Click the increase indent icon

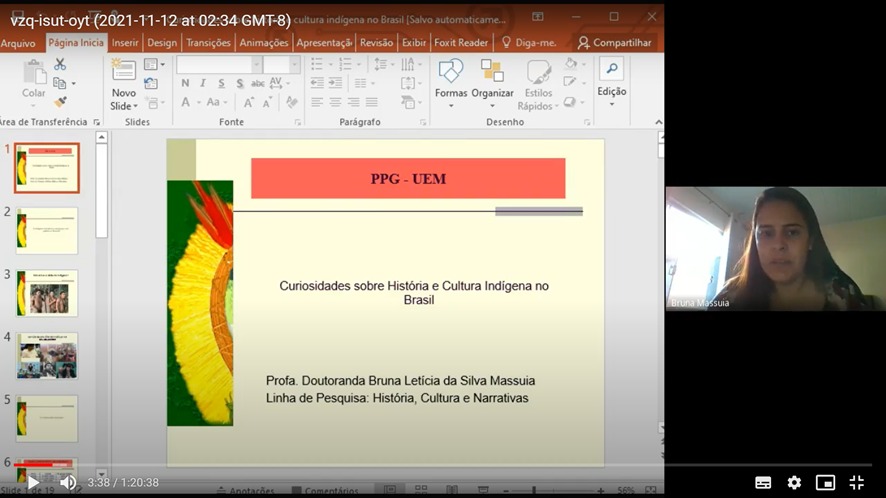336,83
